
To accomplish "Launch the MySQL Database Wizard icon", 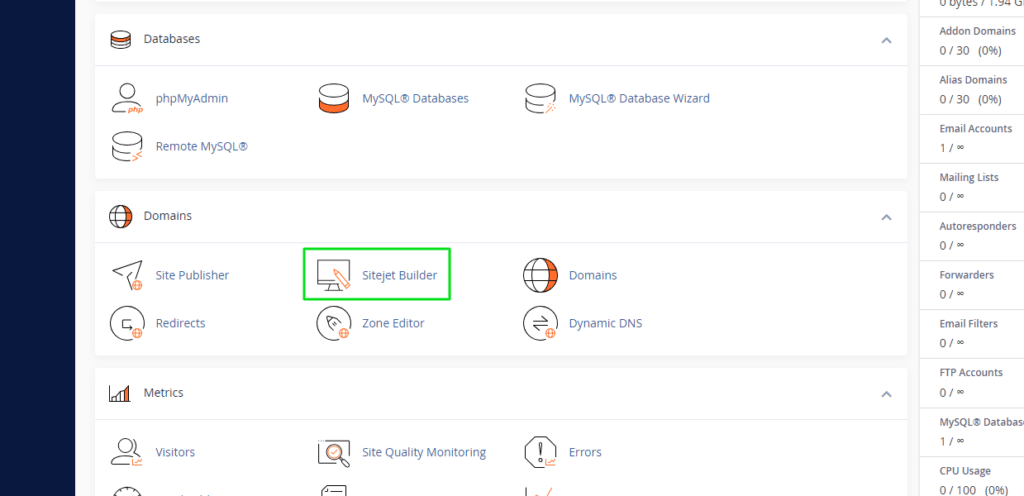I will tap(540, 99).
